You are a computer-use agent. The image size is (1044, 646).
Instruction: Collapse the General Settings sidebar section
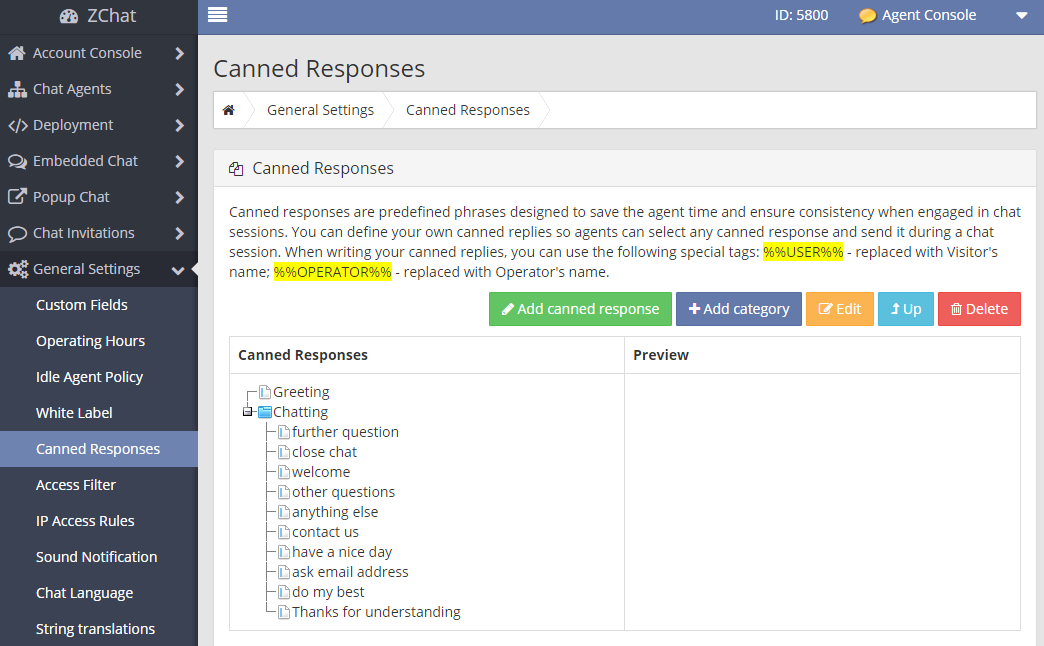pyautogui.click(x=178, y=269)
